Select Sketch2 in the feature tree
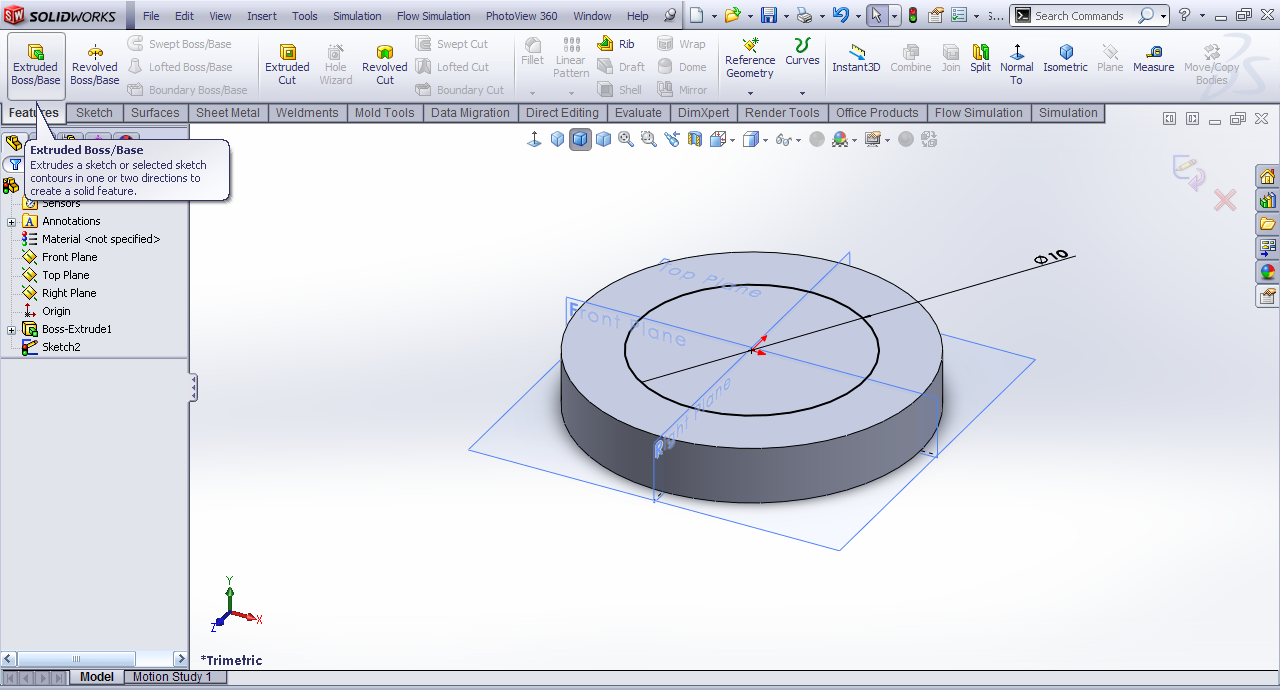The width and height of the screenshot is (1280, 690). tap(60, 347)
